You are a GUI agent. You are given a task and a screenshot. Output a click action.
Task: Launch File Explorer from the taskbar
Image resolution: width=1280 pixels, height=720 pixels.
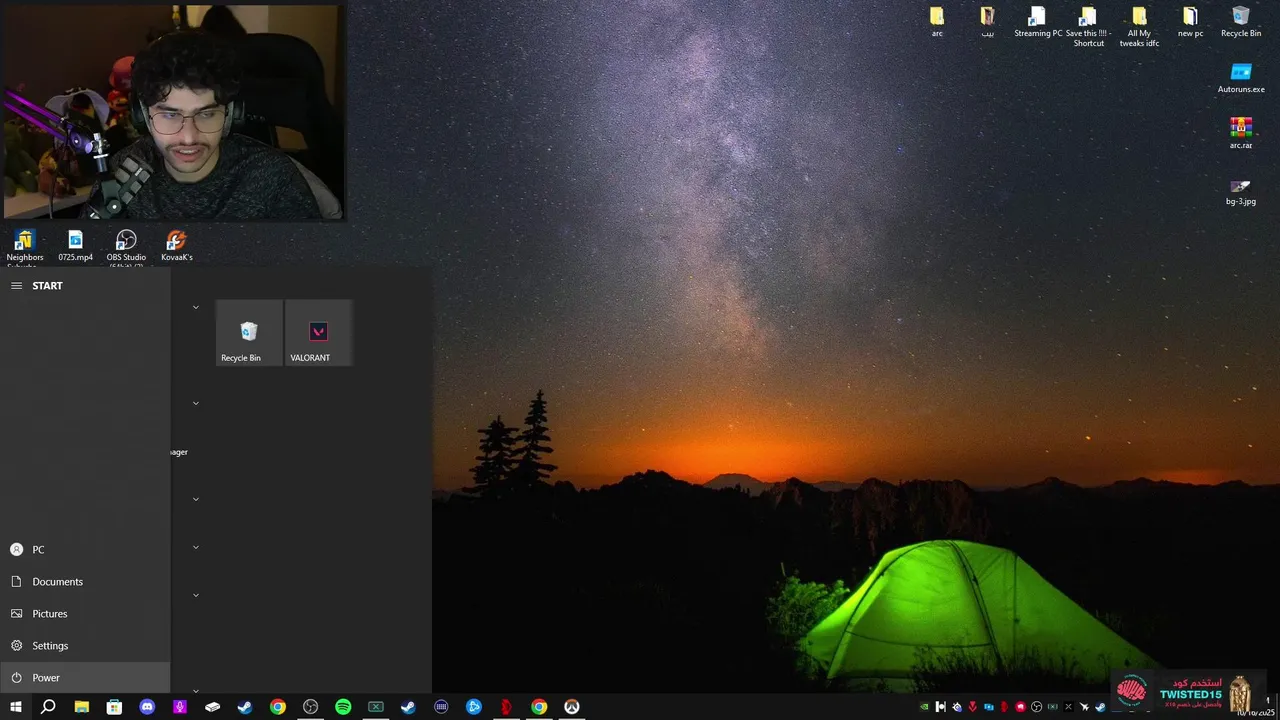point(81,707)
